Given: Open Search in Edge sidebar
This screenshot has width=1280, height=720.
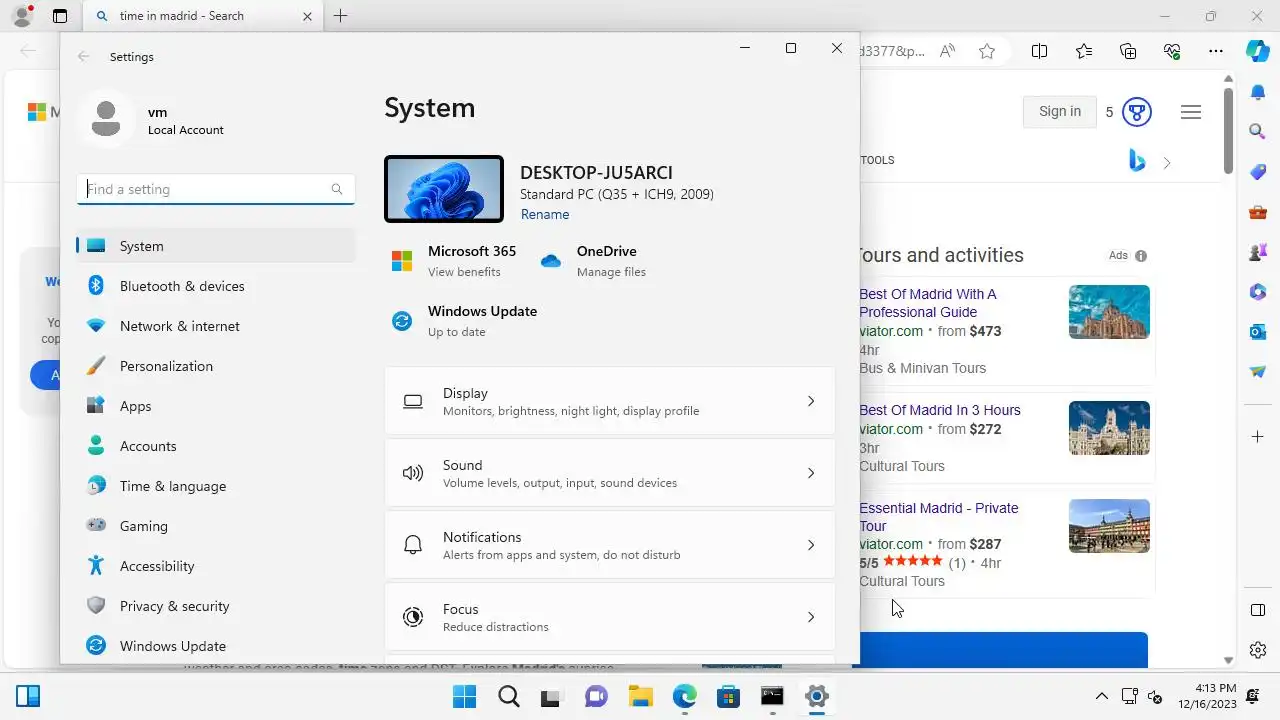Looking at the screenshot, I should click(1258, 131).
